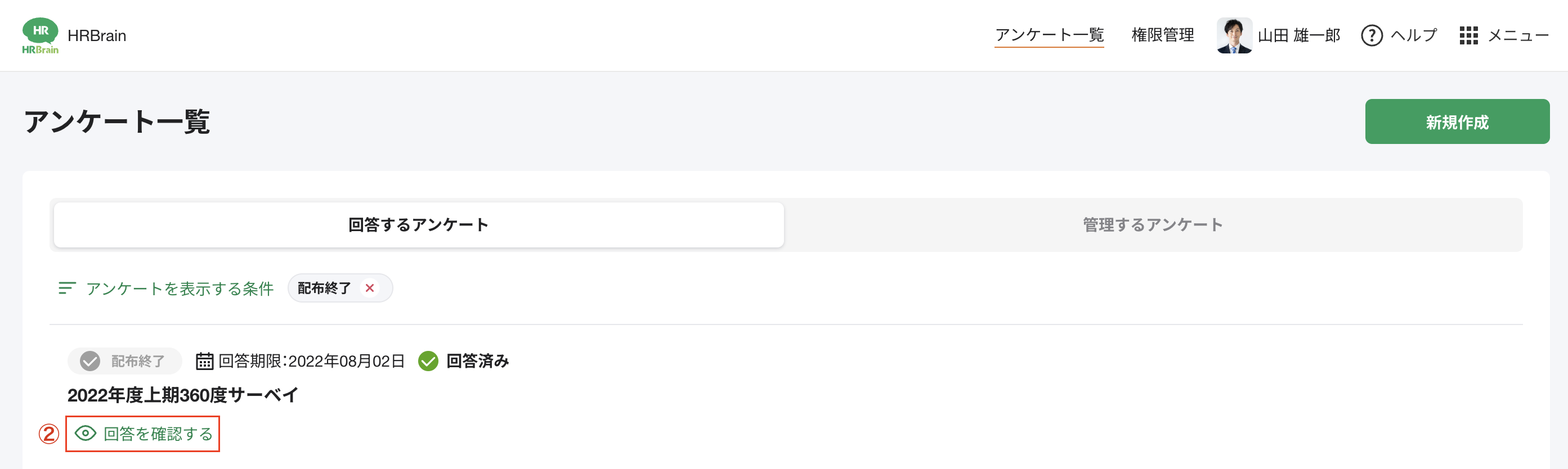This screenshot has height=469, width=1568.
Task: Remove the 配布終了 filter chip
Action: [369, 288]
